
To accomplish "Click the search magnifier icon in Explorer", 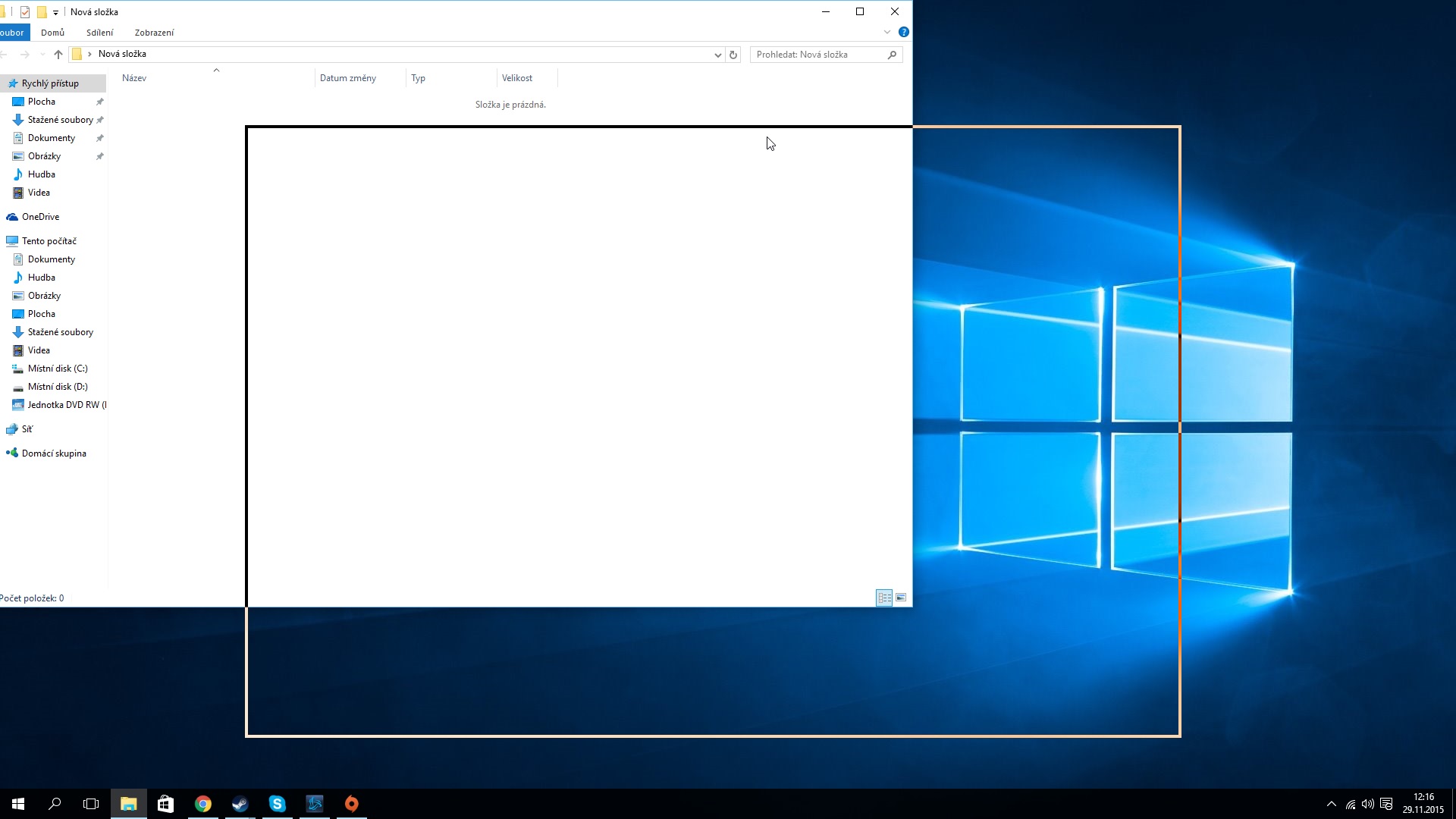I will point(892,55).
